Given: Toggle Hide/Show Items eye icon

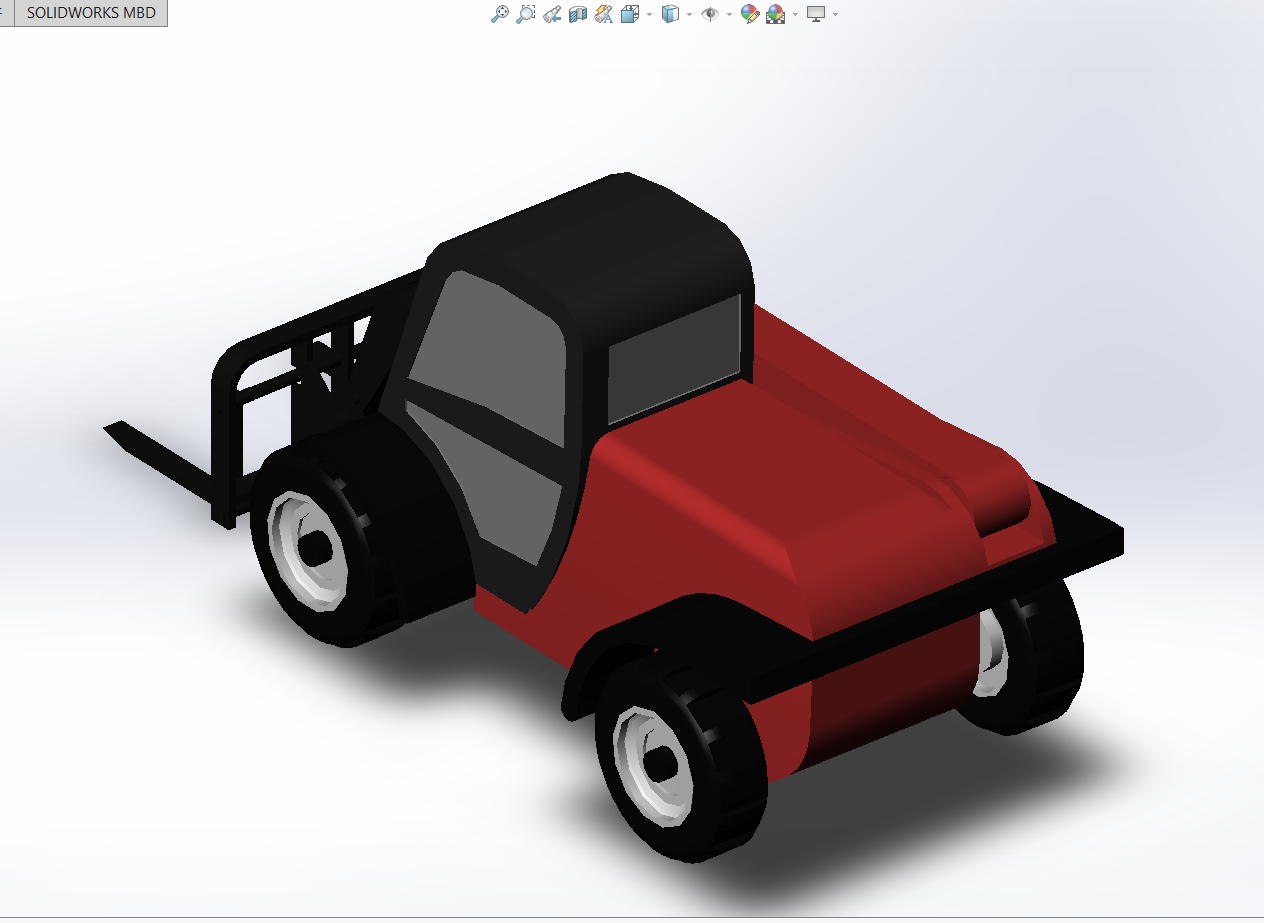Looking at the screenshot, I should 710,14.
